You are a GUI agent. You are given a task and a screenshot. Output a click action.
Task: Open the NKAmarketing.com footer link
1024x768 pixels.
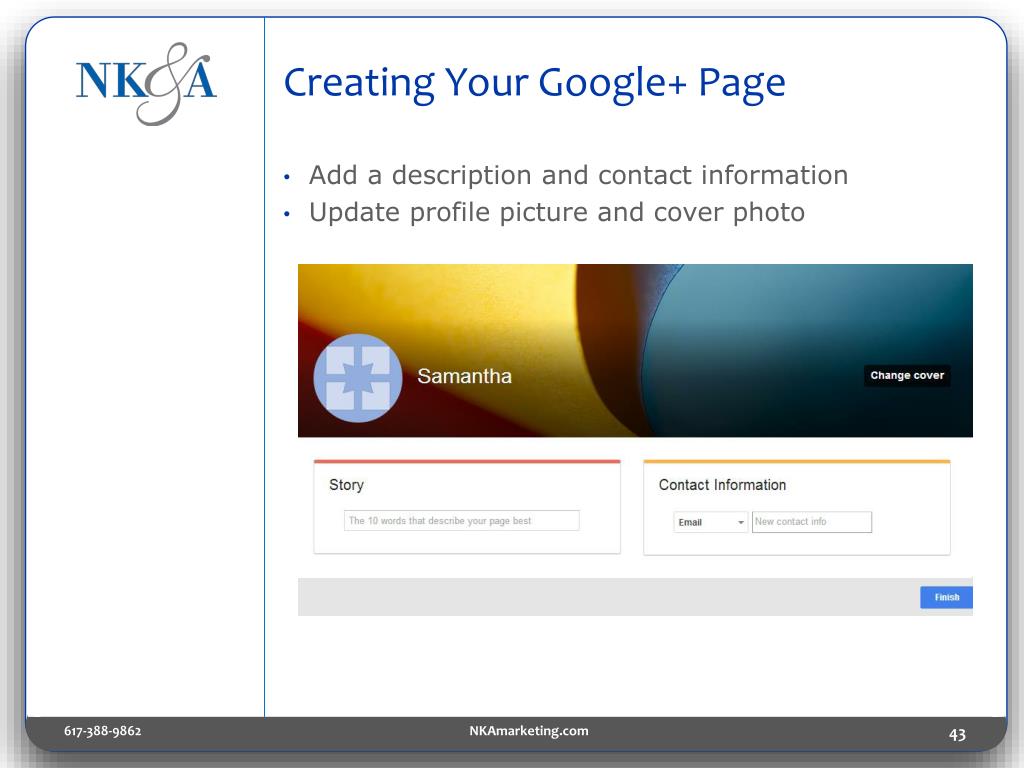click(529, 731)
